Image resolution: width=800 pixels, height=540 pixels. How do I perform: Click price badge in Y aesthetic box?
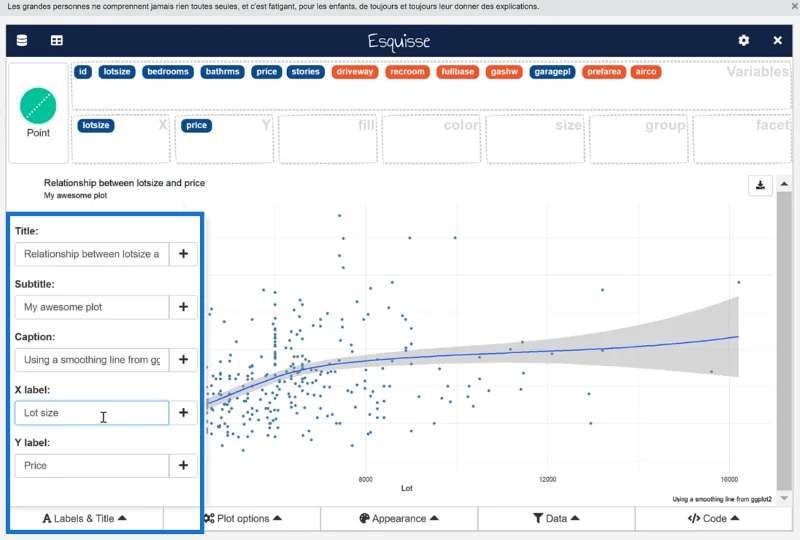(x=196, y=126)
